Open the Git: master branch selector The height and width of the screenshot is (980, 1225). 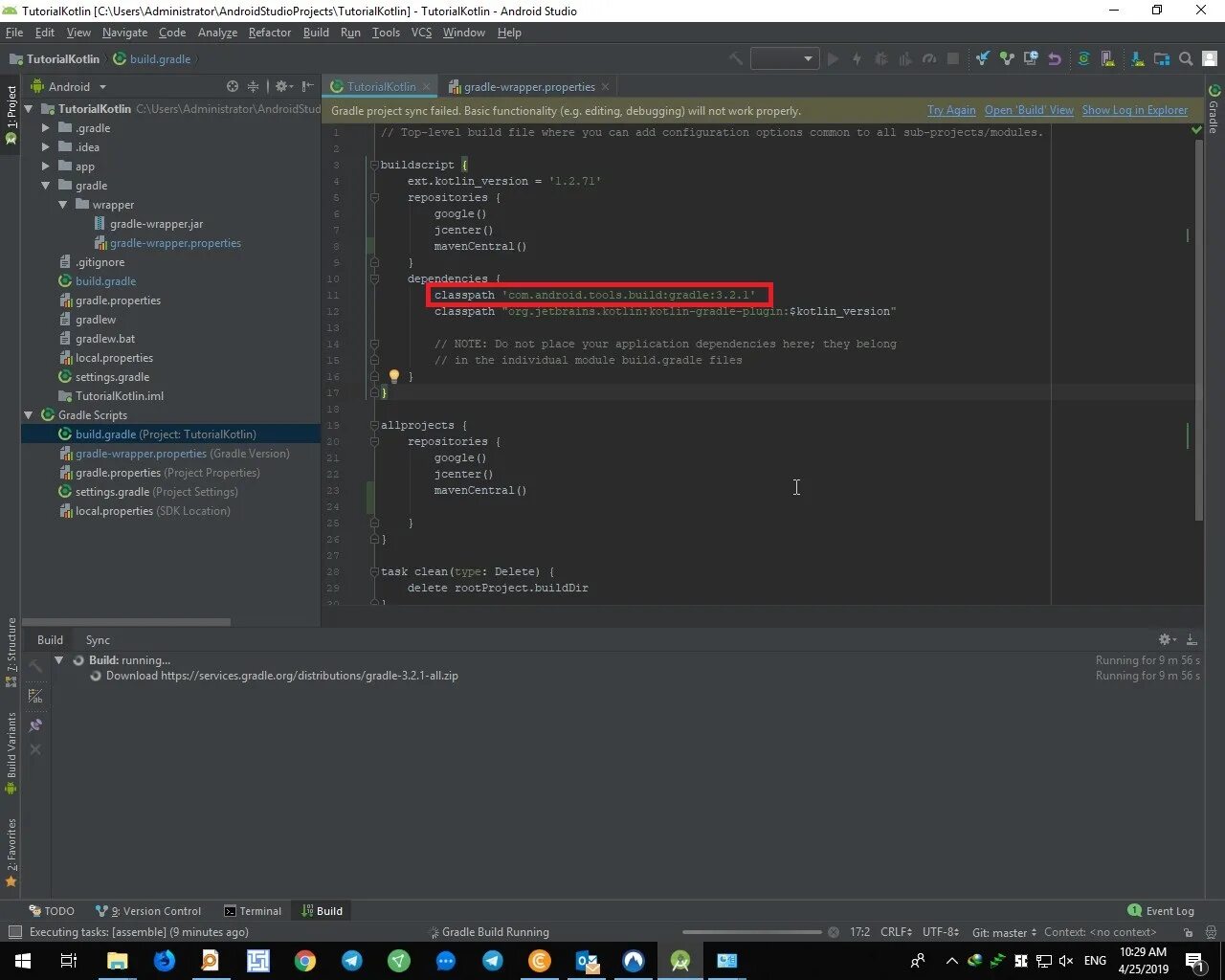(1004, 932)
